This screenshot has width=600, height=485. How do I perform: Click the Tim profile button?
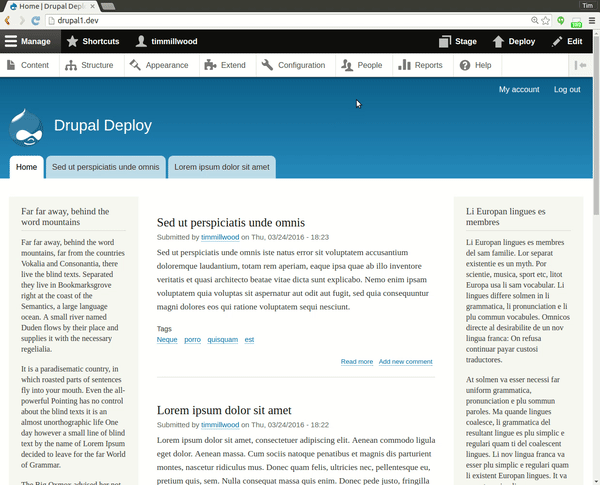pos(587,5)
